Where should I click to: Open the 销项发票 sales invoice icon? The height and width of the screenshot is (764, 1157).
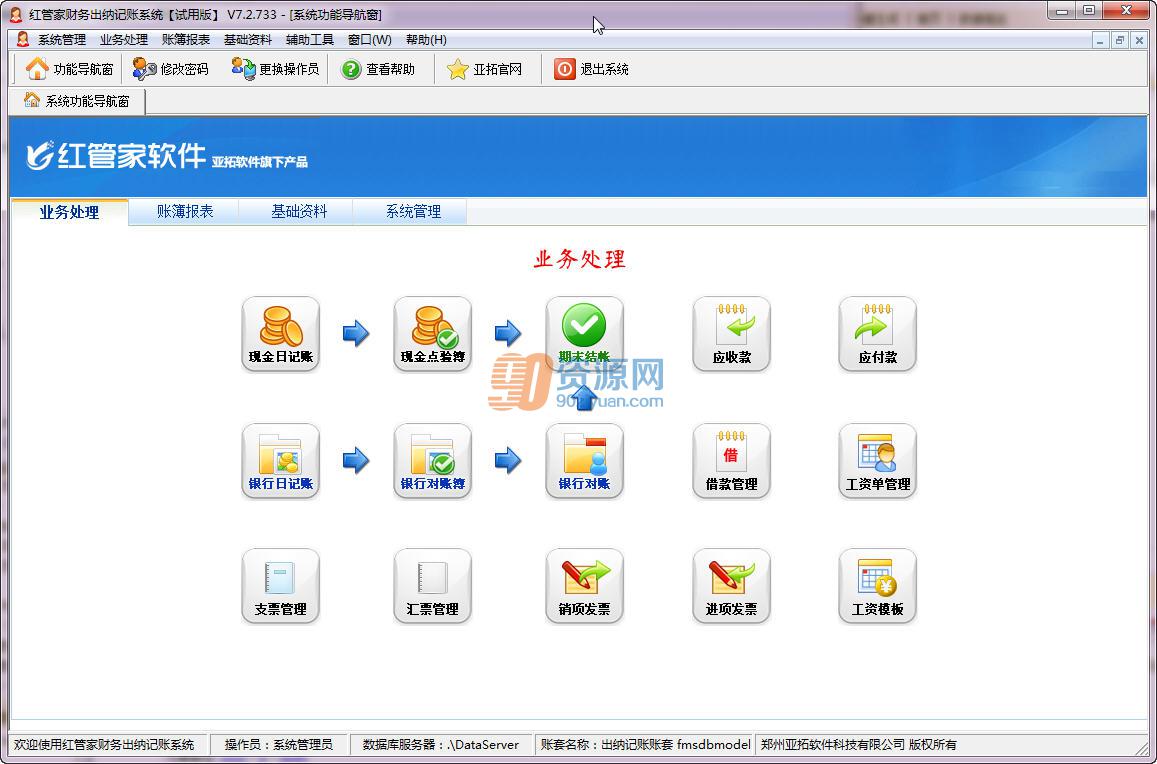(x=584, y=586)
